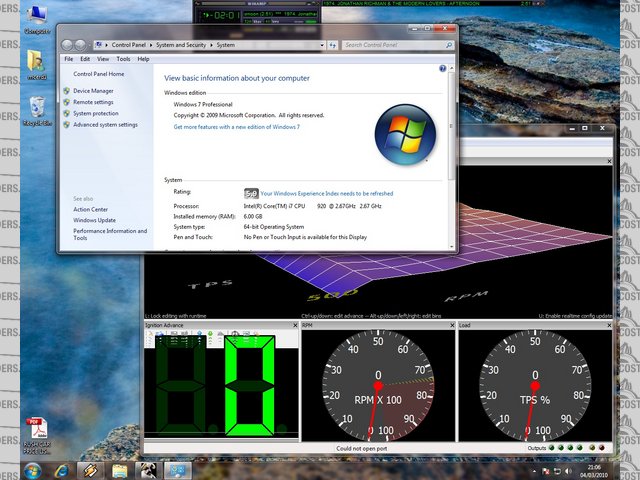Open the Recycle Bin desktop icon
Image resolution: width=640 pixels, height=480 pixels.
coord(37,111)
